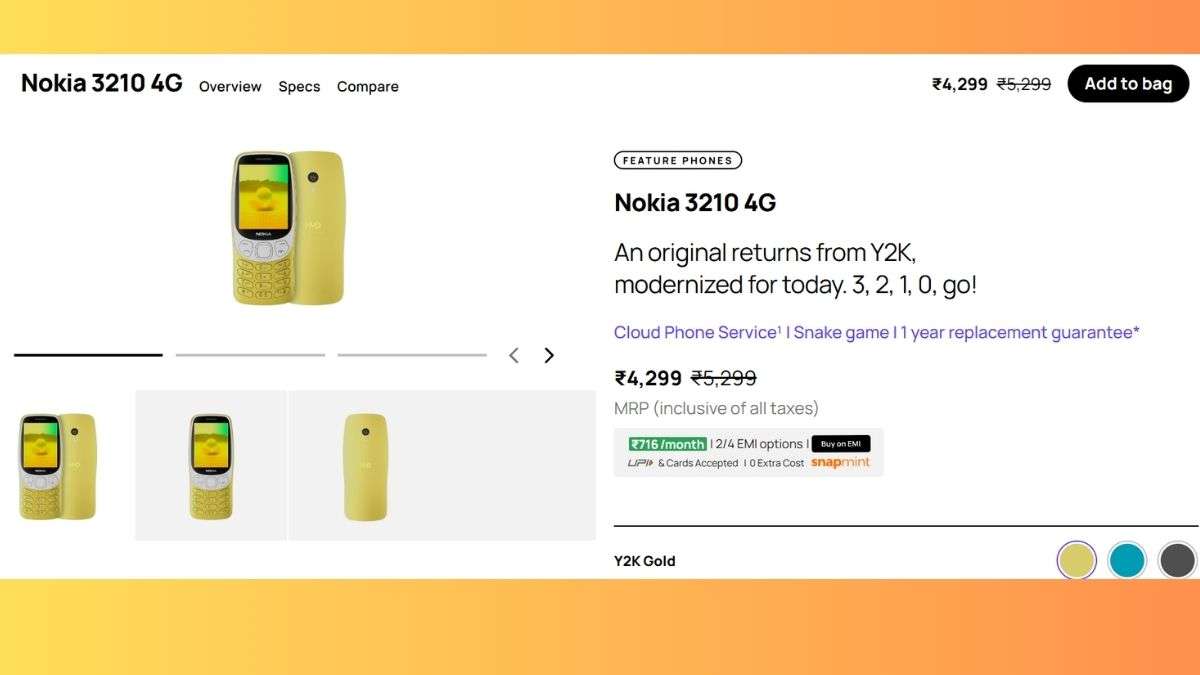This screenshot has height=675, width=1200.
Task: Open the Overview tab
Action: tap(230, 87)
